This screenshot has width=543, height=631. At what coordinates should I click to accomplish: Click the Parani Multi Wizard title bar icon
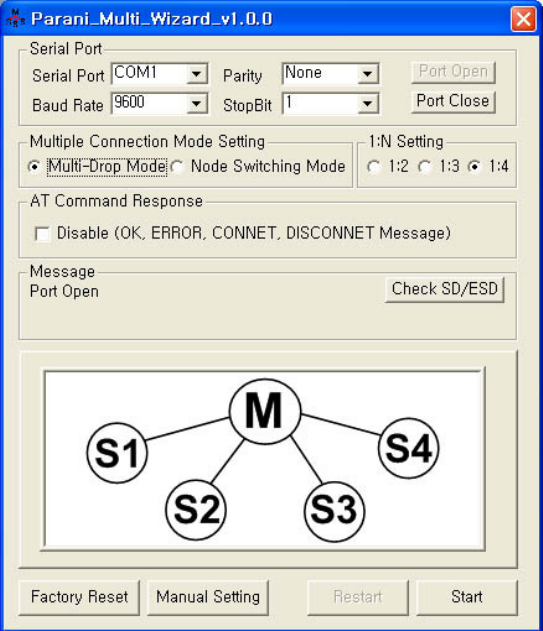15,18
